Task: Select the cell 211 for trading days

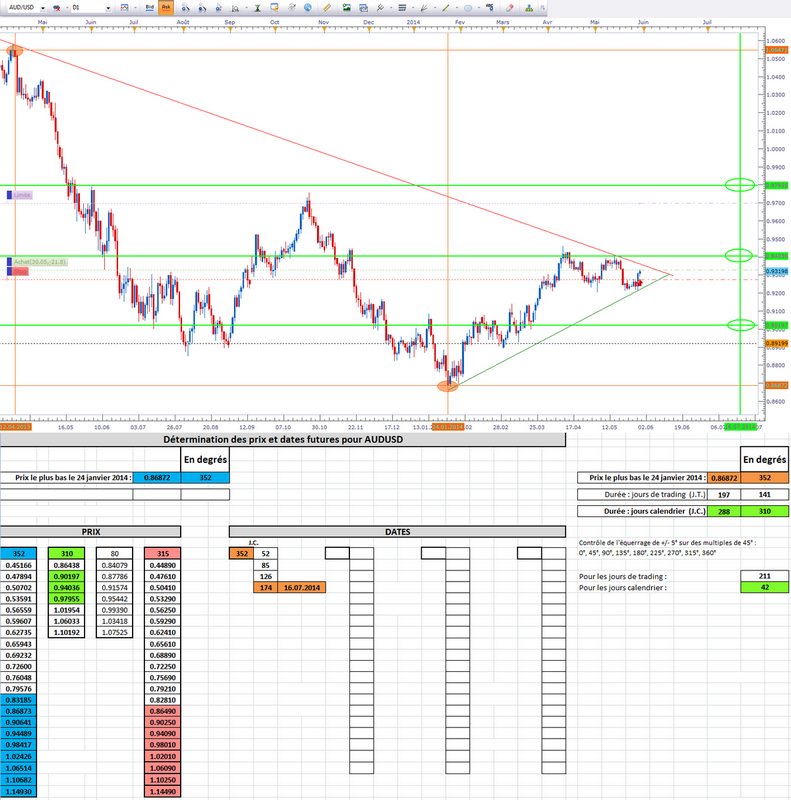Action: coord(764,576)
